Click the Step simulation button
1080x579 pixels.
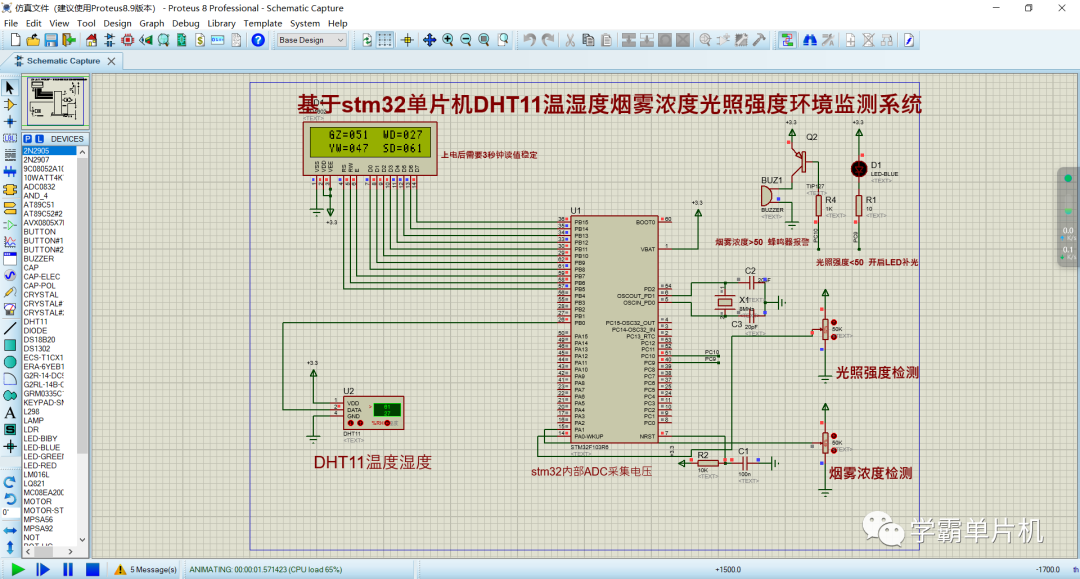tap(43, 569)
